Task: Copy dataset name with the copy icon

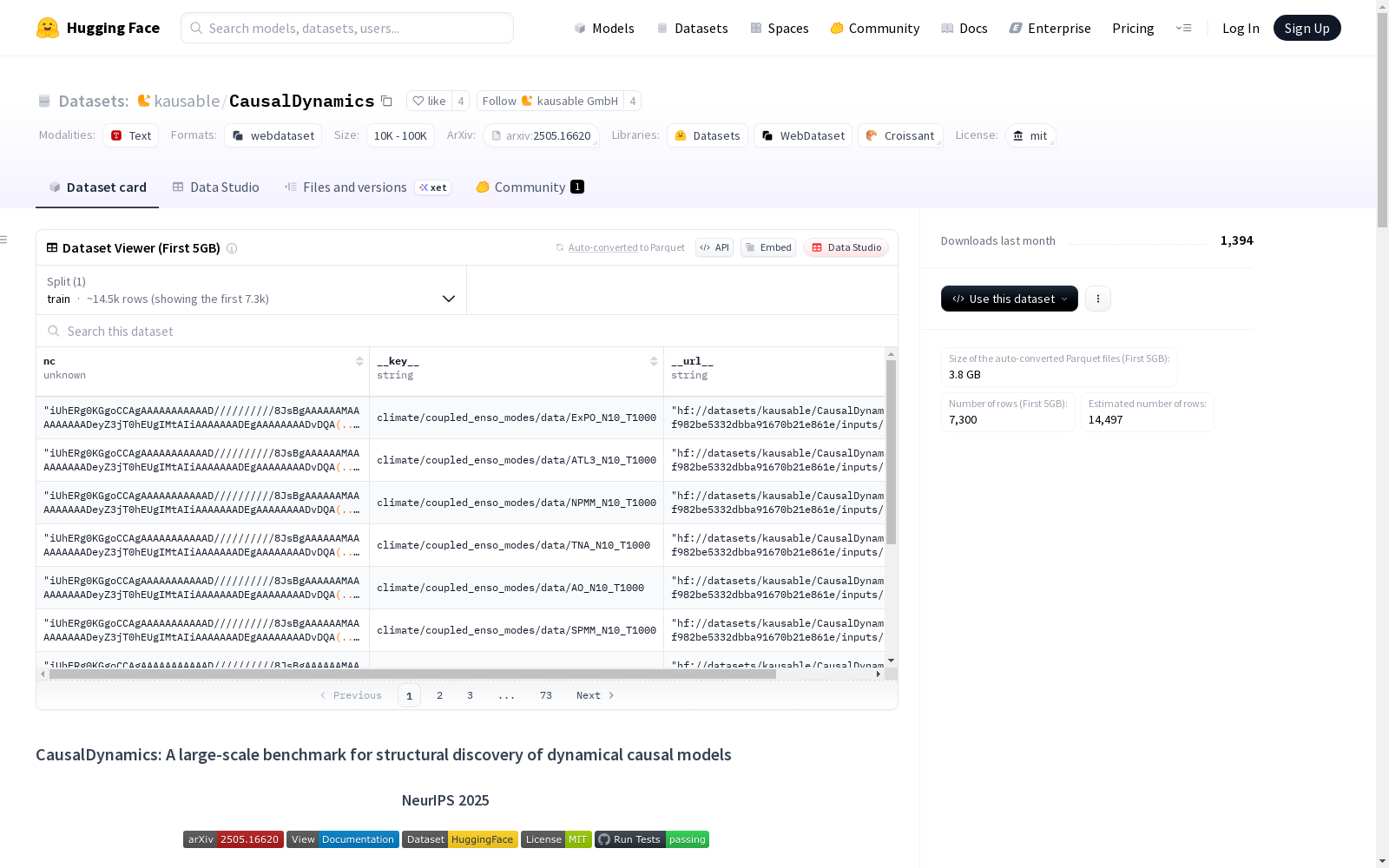Action: [x=387, y=102]
